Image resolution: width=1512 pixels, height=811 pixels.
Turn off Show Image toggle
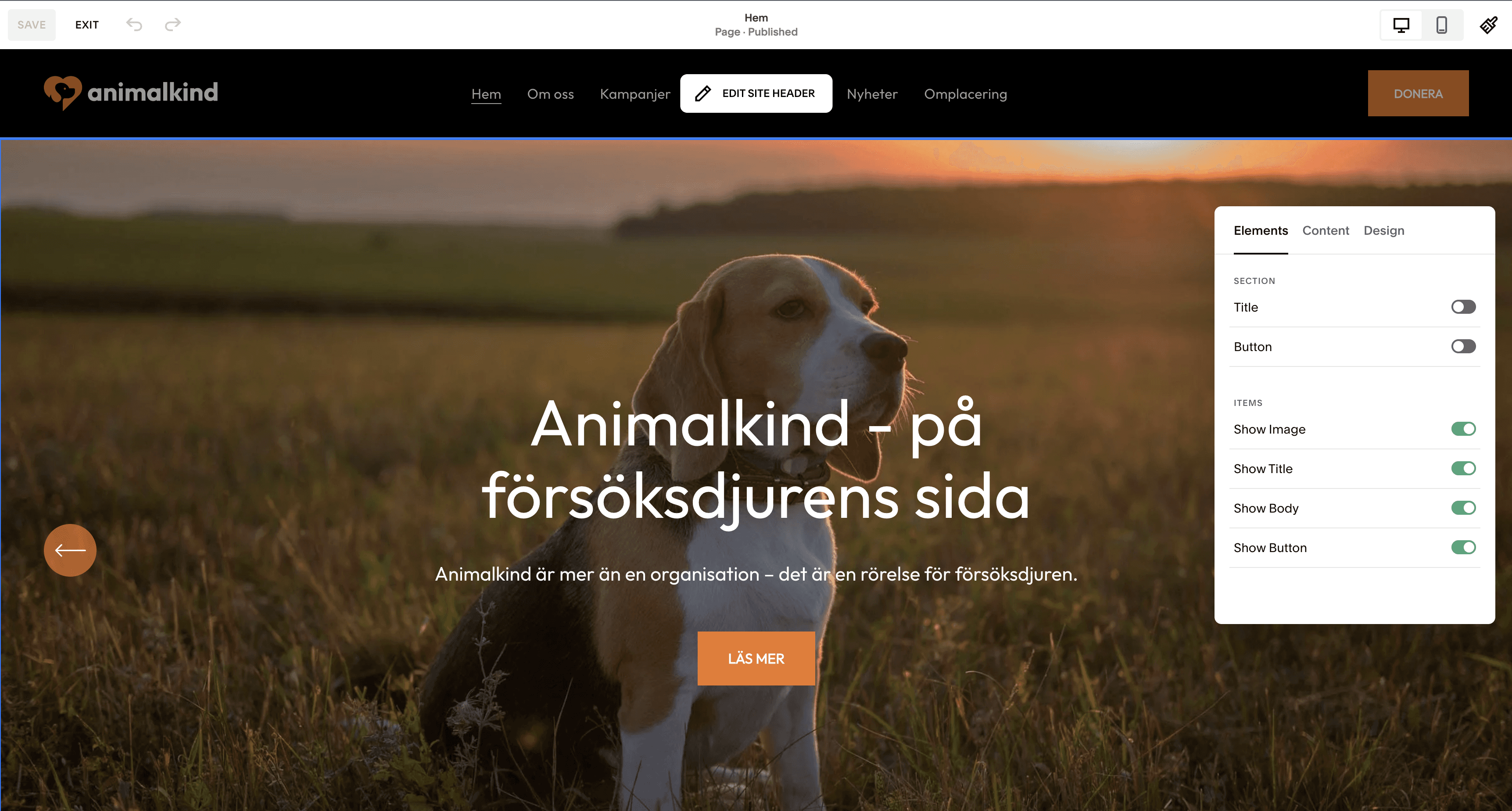tap(1463, 429)
